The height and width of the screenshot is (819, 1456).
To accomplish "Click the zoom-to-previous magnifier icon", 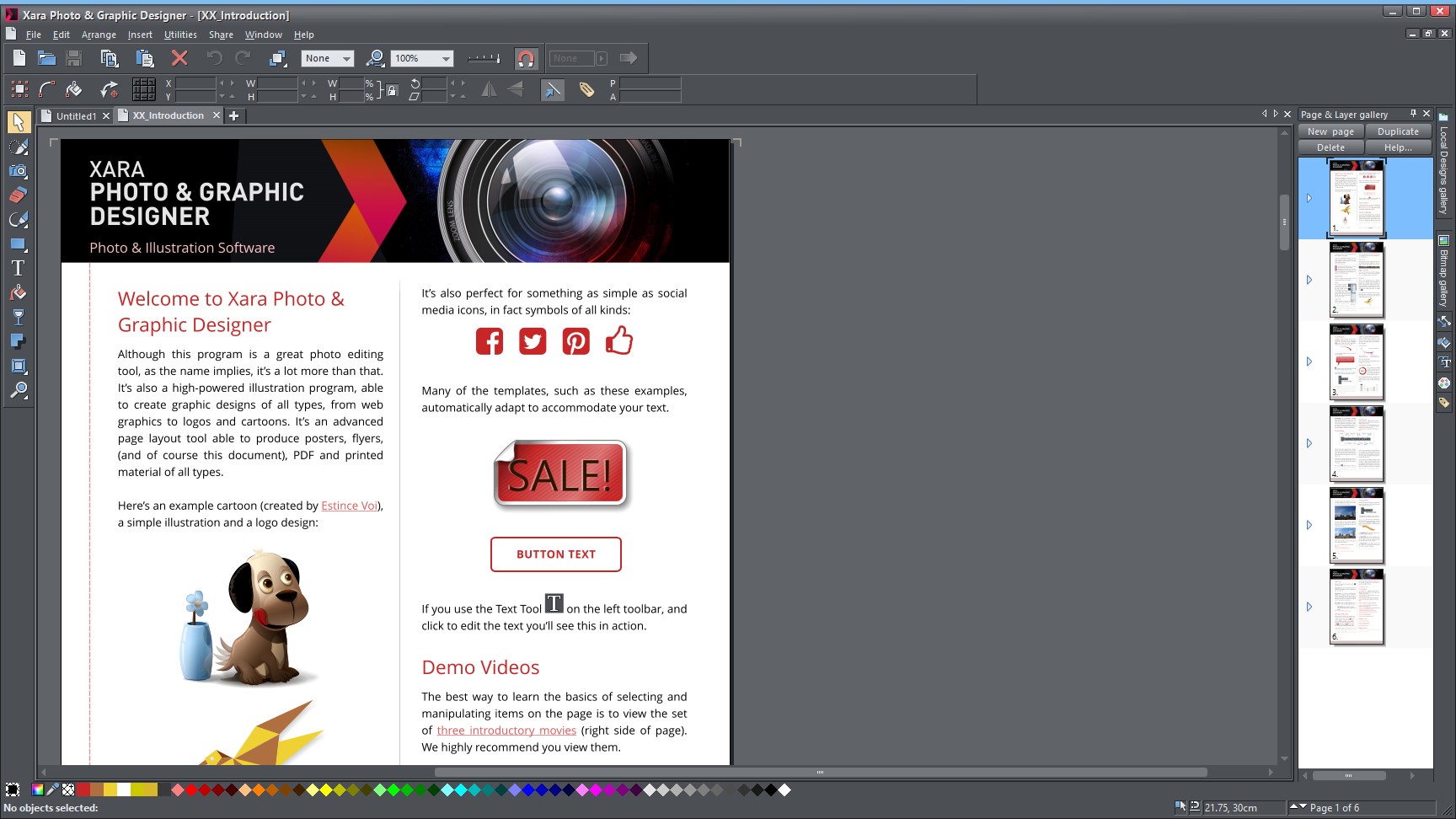I will click(376, 58).
